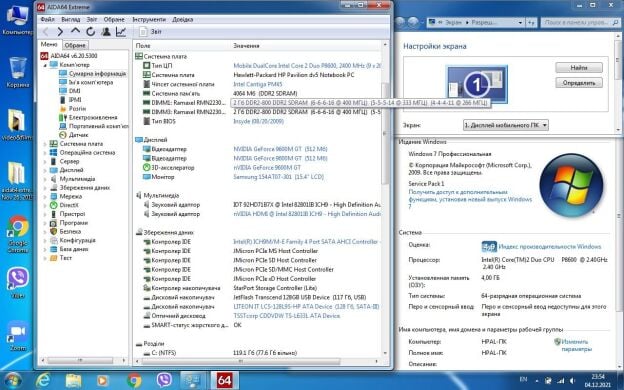Select Ім'я комп'ютера tree item
The width and height of the screenshot is (624, 390).
[86, 82]
